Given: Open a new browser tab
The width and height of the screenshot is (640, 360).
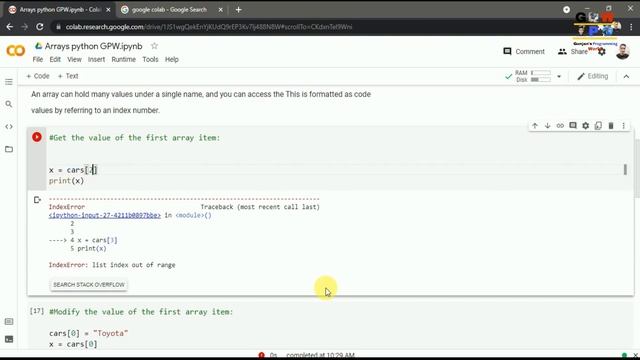Looking at the screenshot, I should 238,9.
